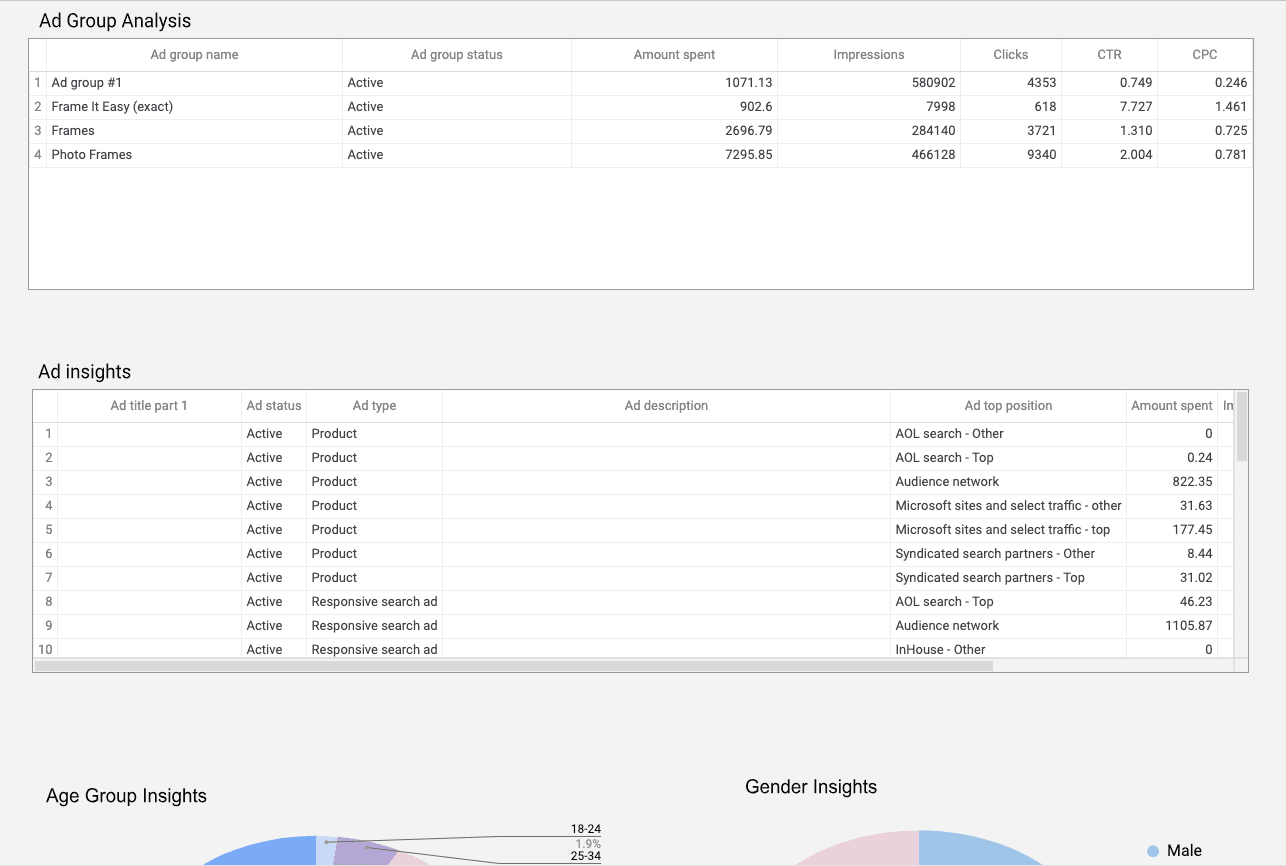Sort by Clicks column header
Image resolution: width=1286 pixels, height=866 pixels.
1011,55
